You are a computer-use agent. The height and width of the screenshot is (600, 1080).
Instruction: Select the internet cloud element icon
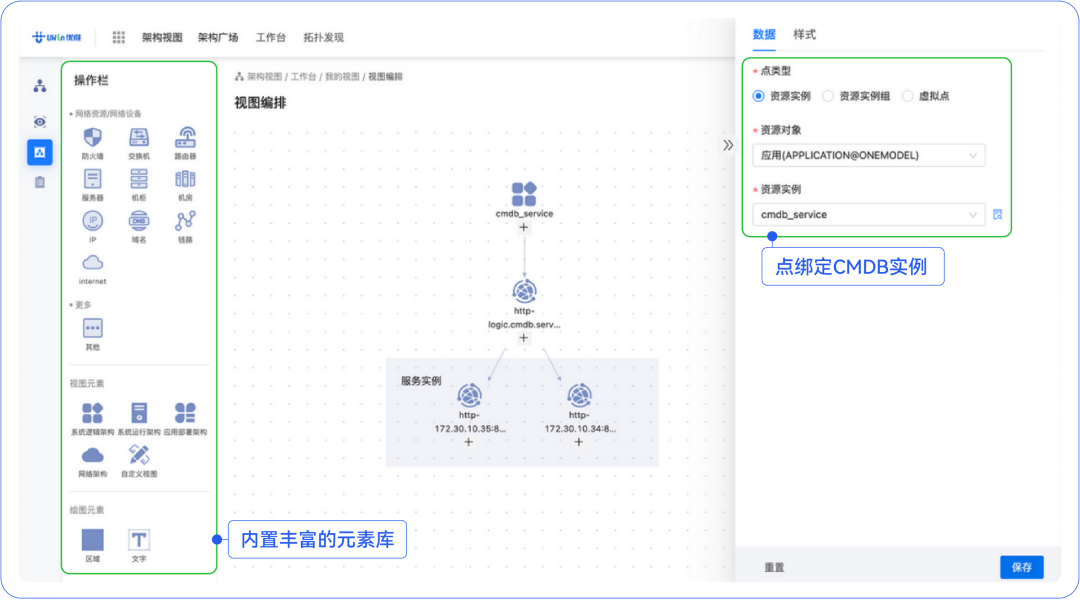pyautogui.click(x=92, y=262)
